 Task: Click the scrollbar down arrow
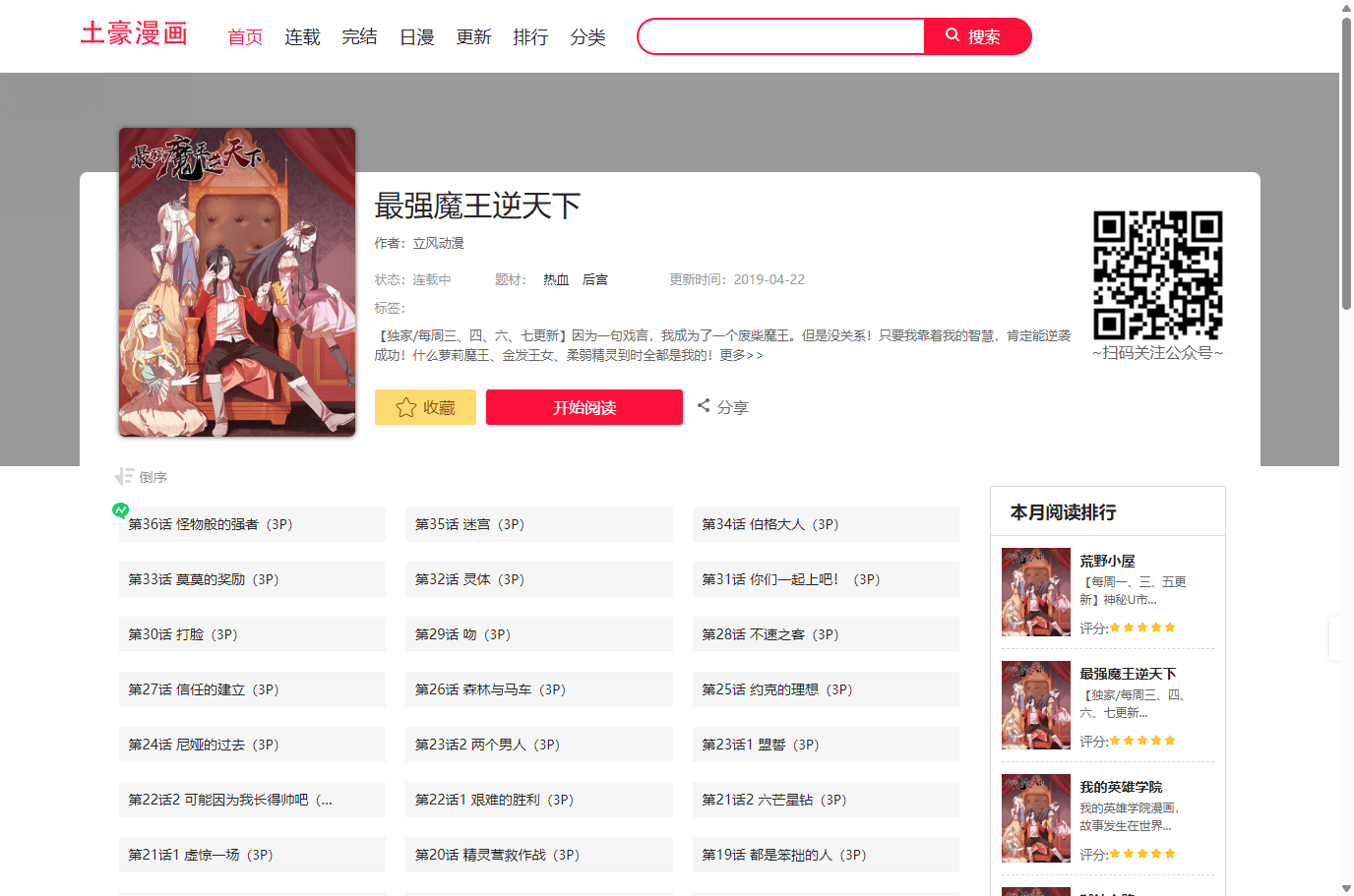tap(1346, 888)
